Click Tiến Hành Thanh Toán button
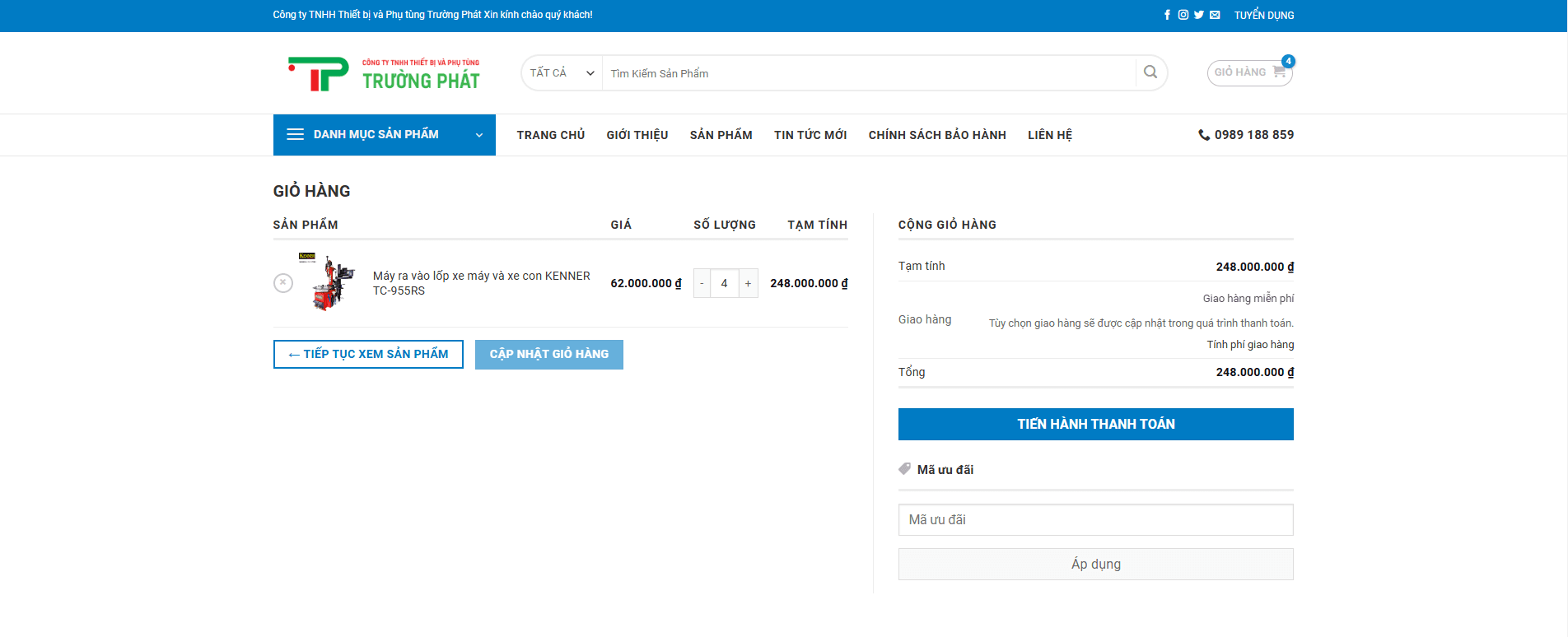 click(1095, 424)
